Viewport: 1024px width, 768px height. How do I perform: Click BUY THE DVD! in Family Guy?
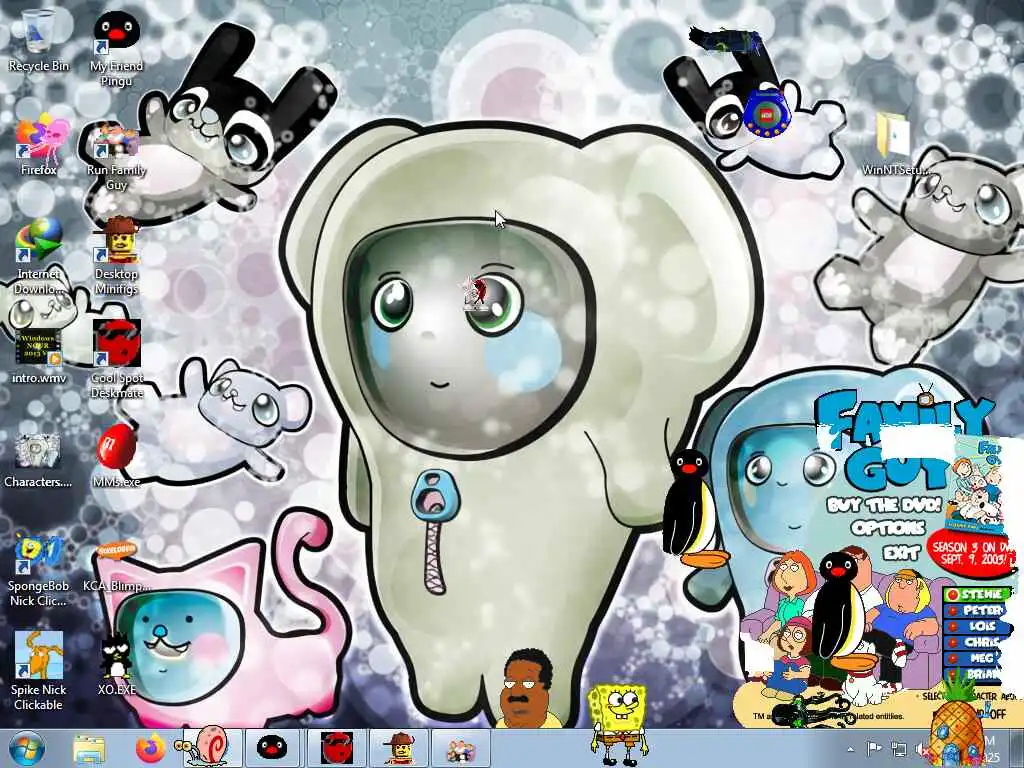(883, 505)
